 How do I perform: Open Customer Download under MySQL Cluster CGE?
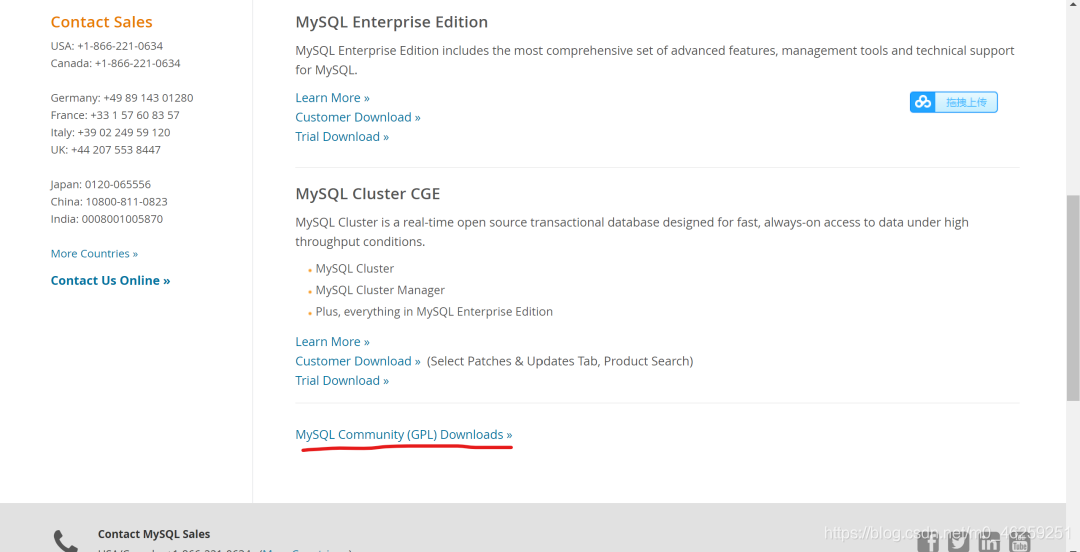tap(358, 361)
